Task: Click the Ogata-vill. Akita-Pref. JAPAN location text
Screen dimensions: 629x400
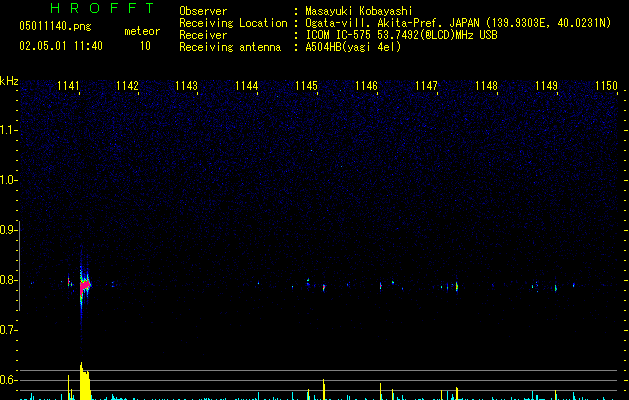Action: click(458, 23)
